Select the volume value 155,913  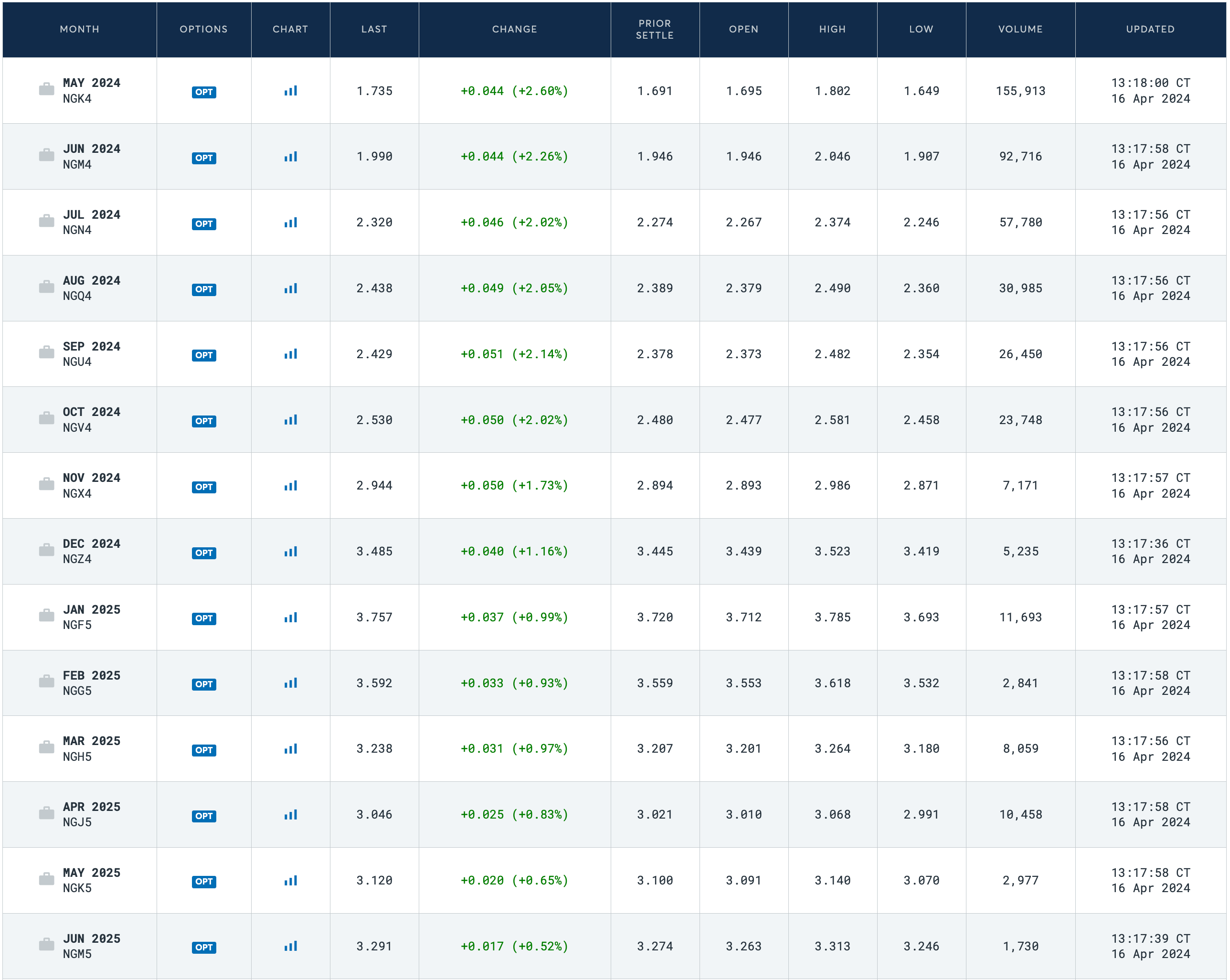pyautogui.click(x=1021, y=91)
